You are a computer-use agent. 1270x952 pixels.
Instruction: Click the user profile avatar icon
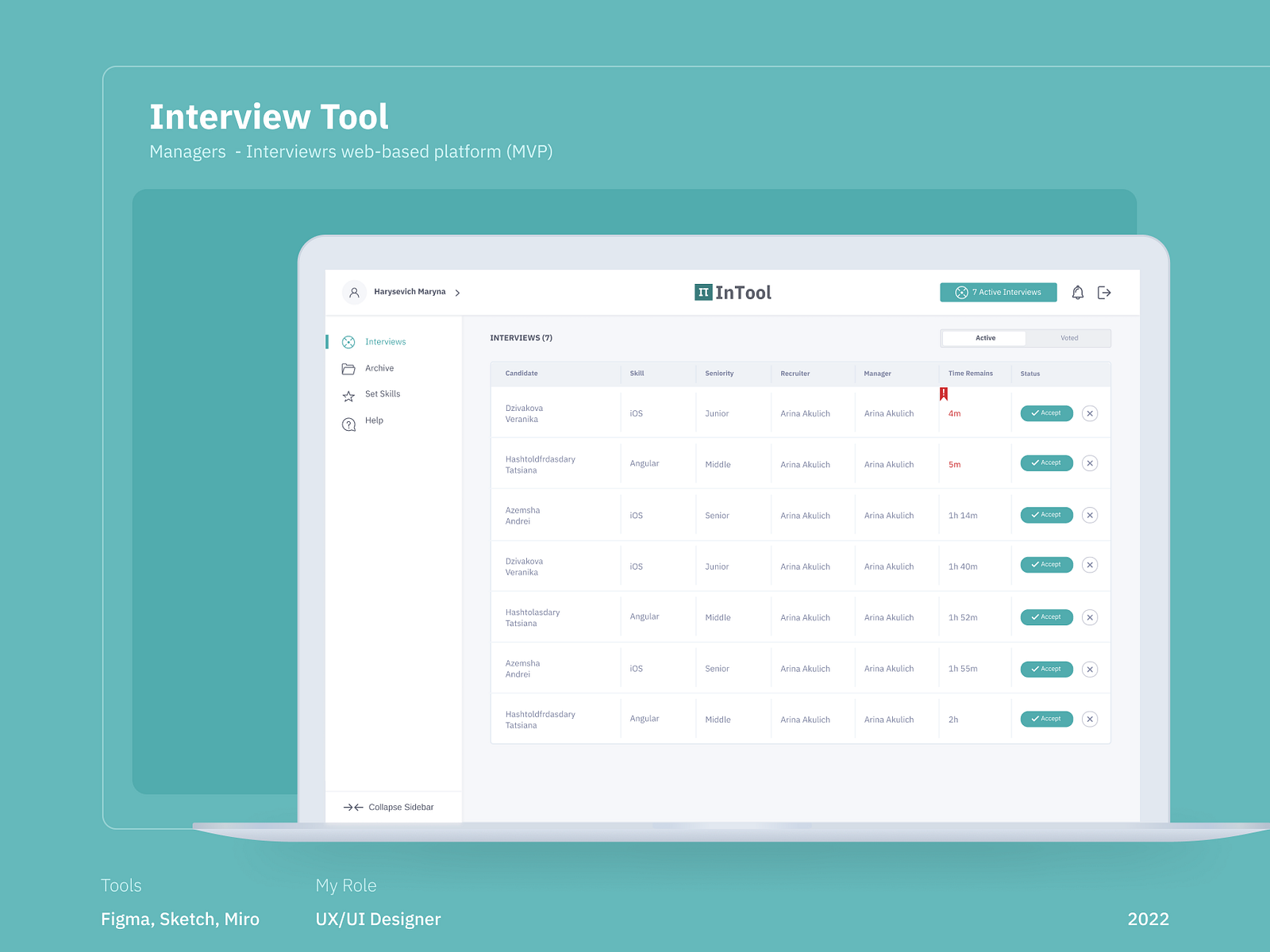coord(354,292)
